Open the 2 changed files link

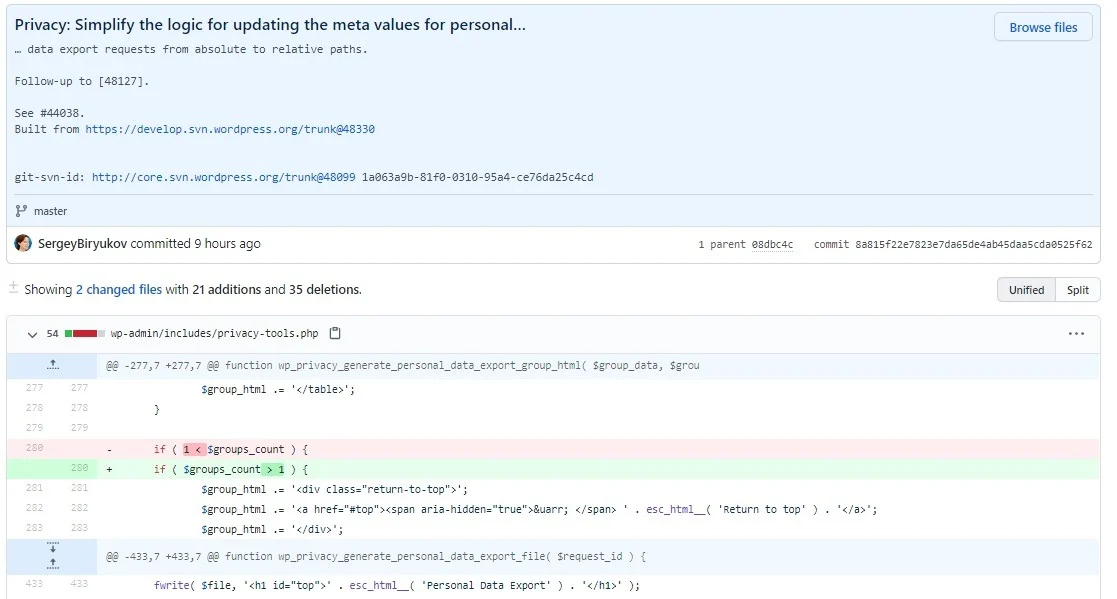click(x=119, y=289)
